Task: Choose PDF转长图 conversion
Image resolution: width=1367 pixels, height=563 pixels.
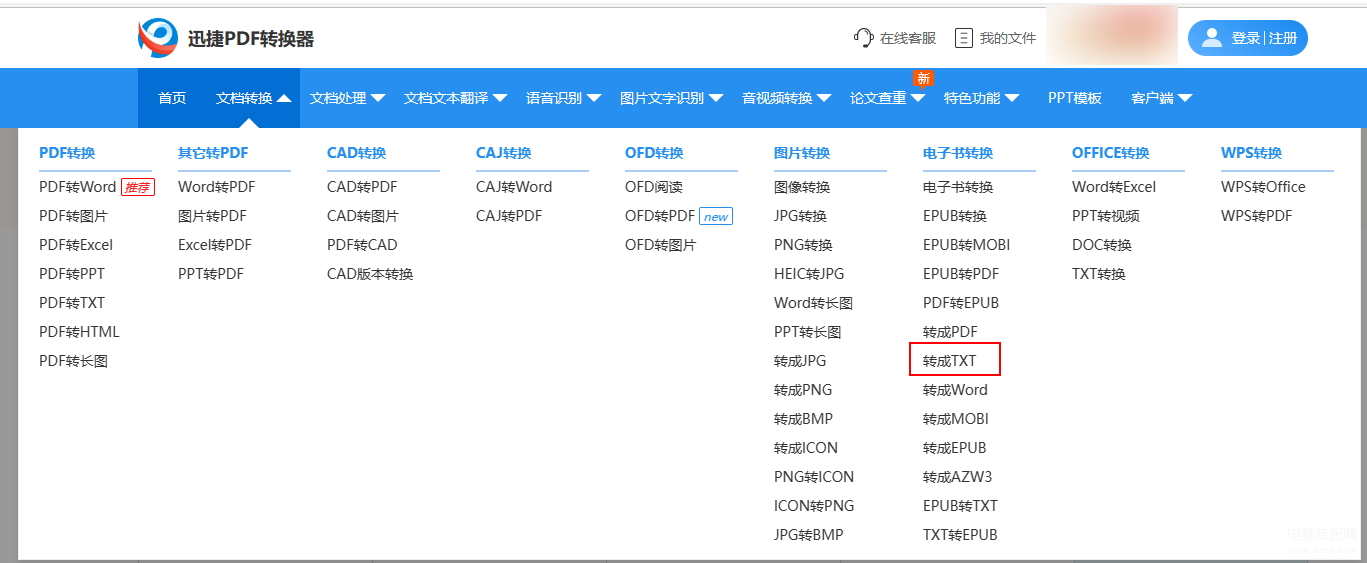Action: 73,361
